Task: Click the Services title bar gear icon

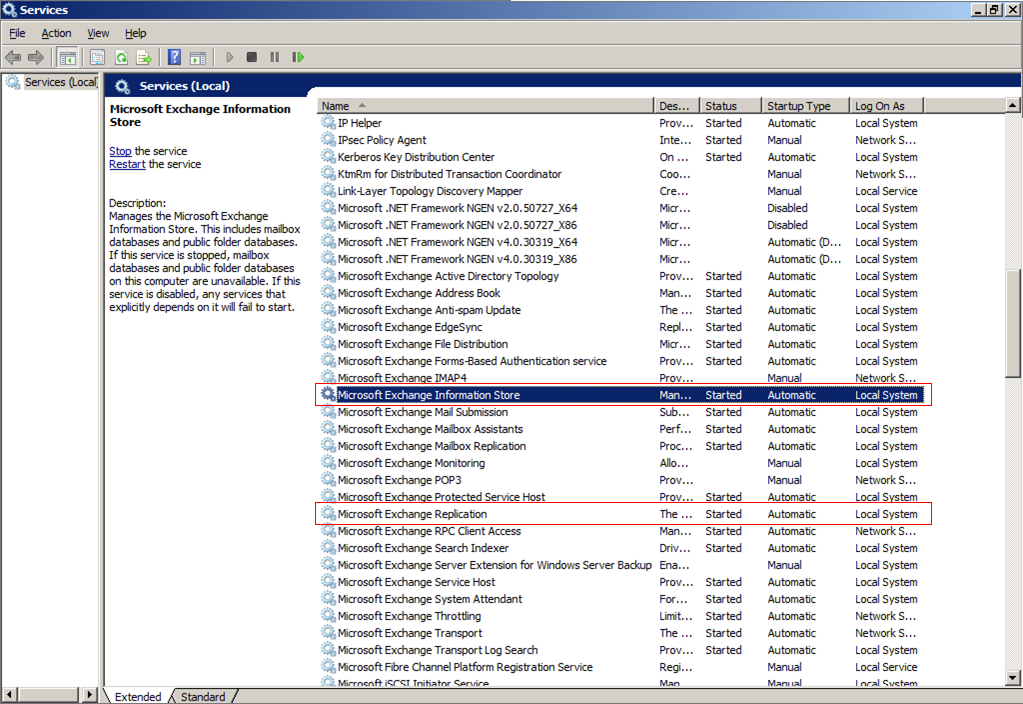Action: pyautogui.click(x=9, y=10)
